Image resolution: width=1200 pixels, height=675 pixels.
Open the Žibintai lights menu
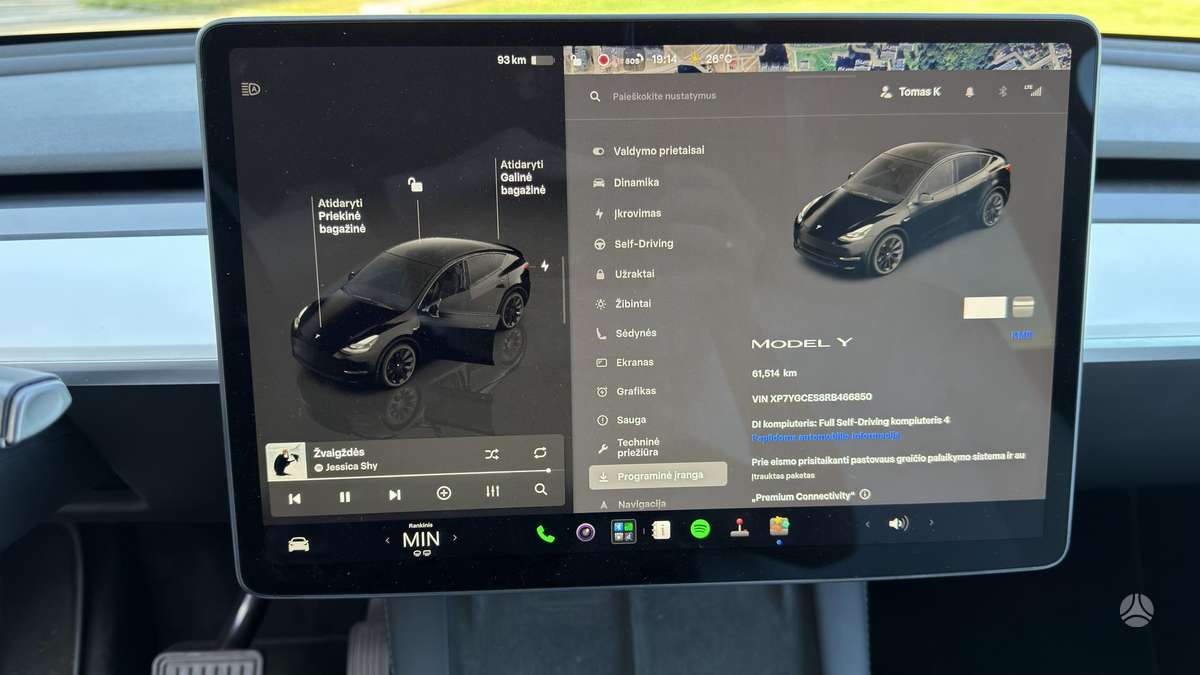click(623, 303)
